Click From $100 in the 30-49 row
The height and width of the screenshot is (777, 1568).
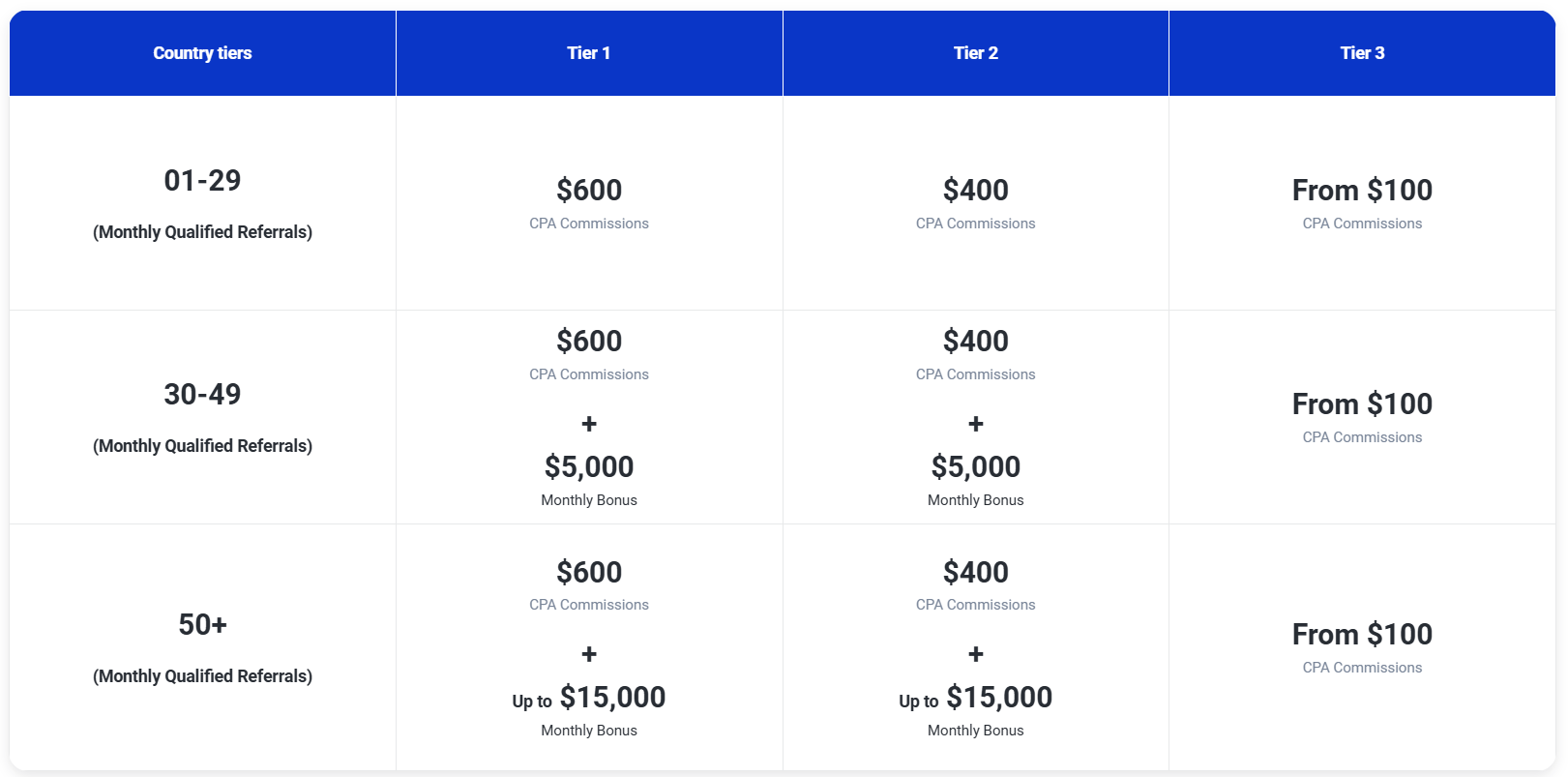point(1362,404)
